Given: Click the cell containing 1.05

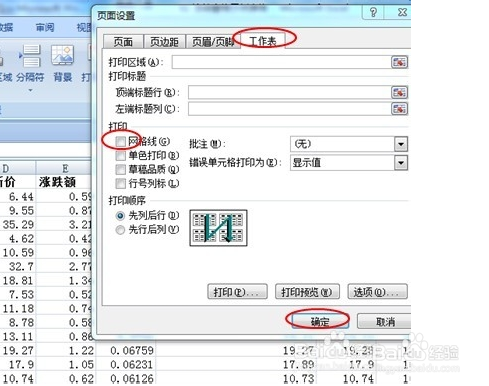Looking at the screenshot, I should pos(65,364).
